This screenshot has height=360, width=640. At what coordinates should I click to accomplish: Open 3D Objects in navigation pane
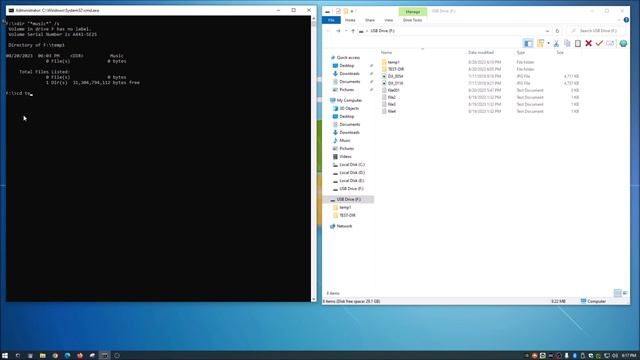coord(349,109)
